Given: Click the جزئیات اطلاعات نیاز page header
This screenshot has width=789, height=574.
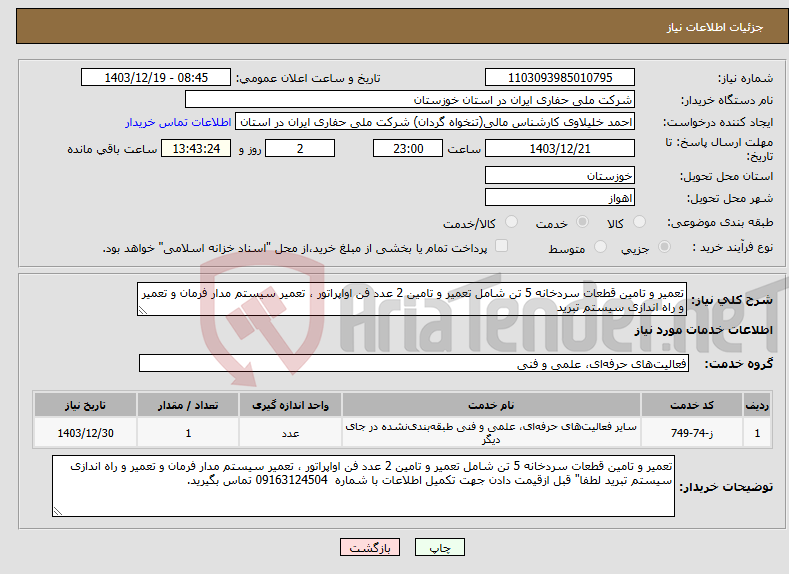Looking at the screenshot, I should (x=715, y=27).
